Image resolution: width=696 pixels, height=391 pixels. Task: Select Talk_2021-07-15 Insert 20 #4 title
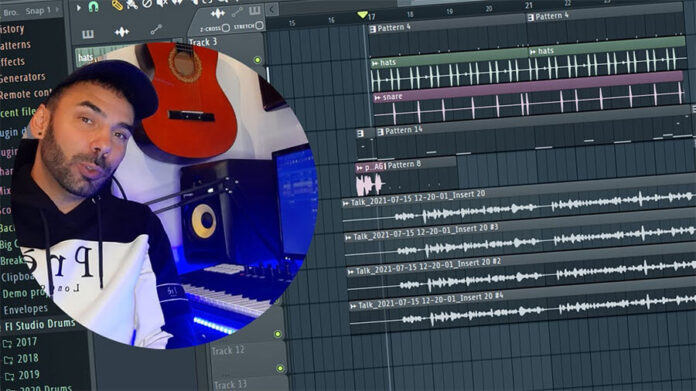(431, 301)
